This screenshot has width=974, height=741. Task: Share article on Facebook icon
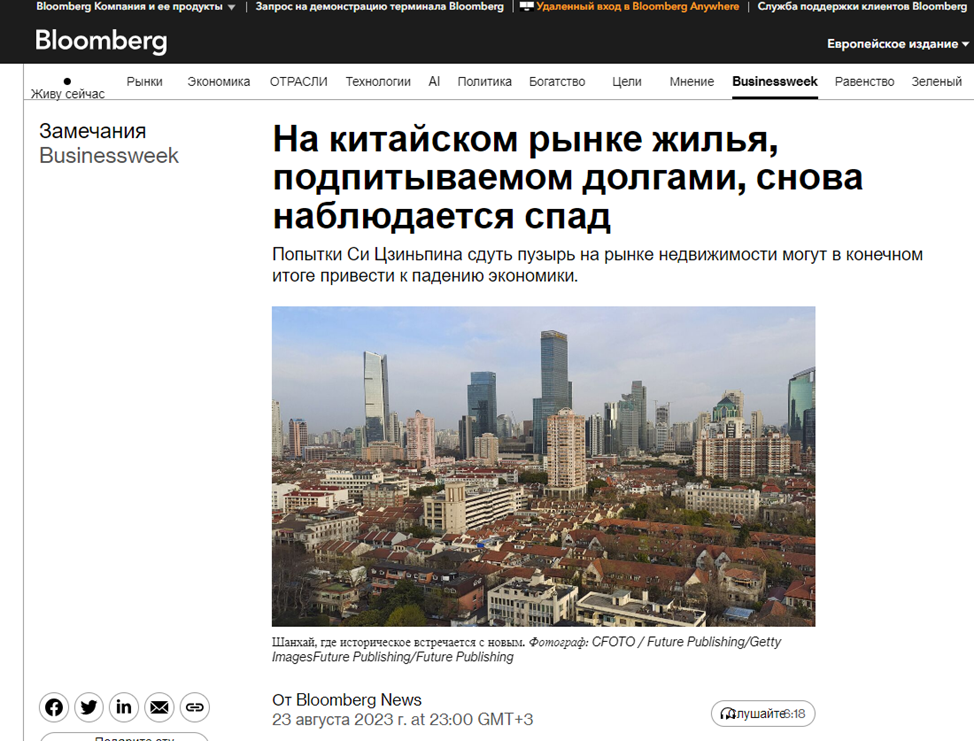tap(54, 707)
